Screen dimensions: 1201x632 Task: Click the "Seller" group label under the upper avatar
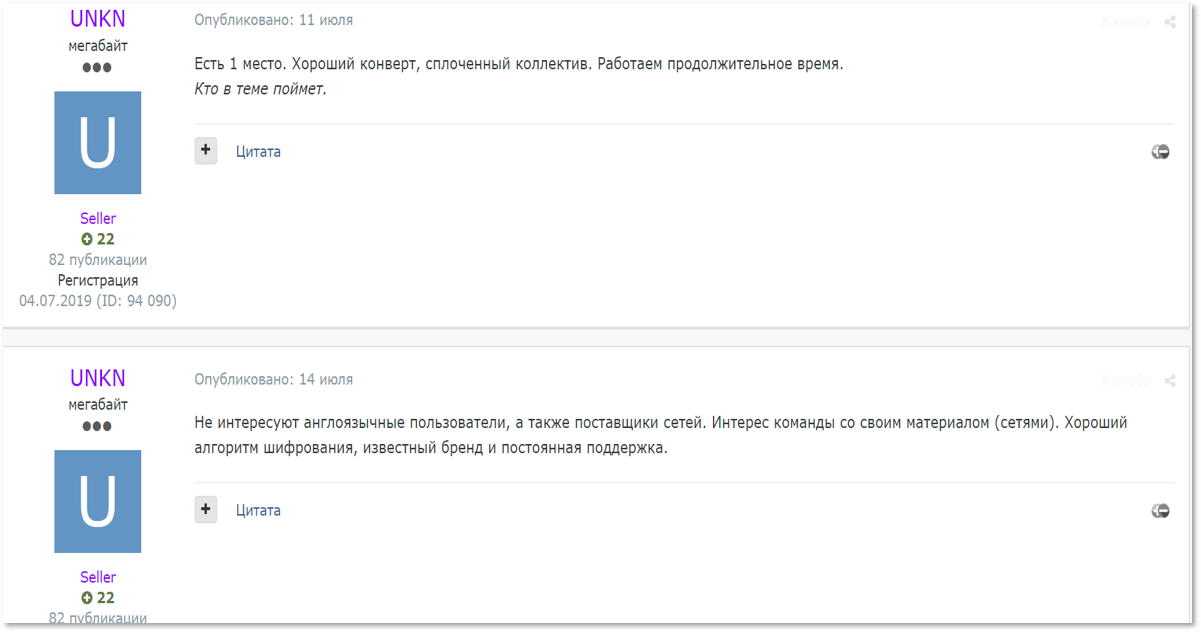click(98, 218)
